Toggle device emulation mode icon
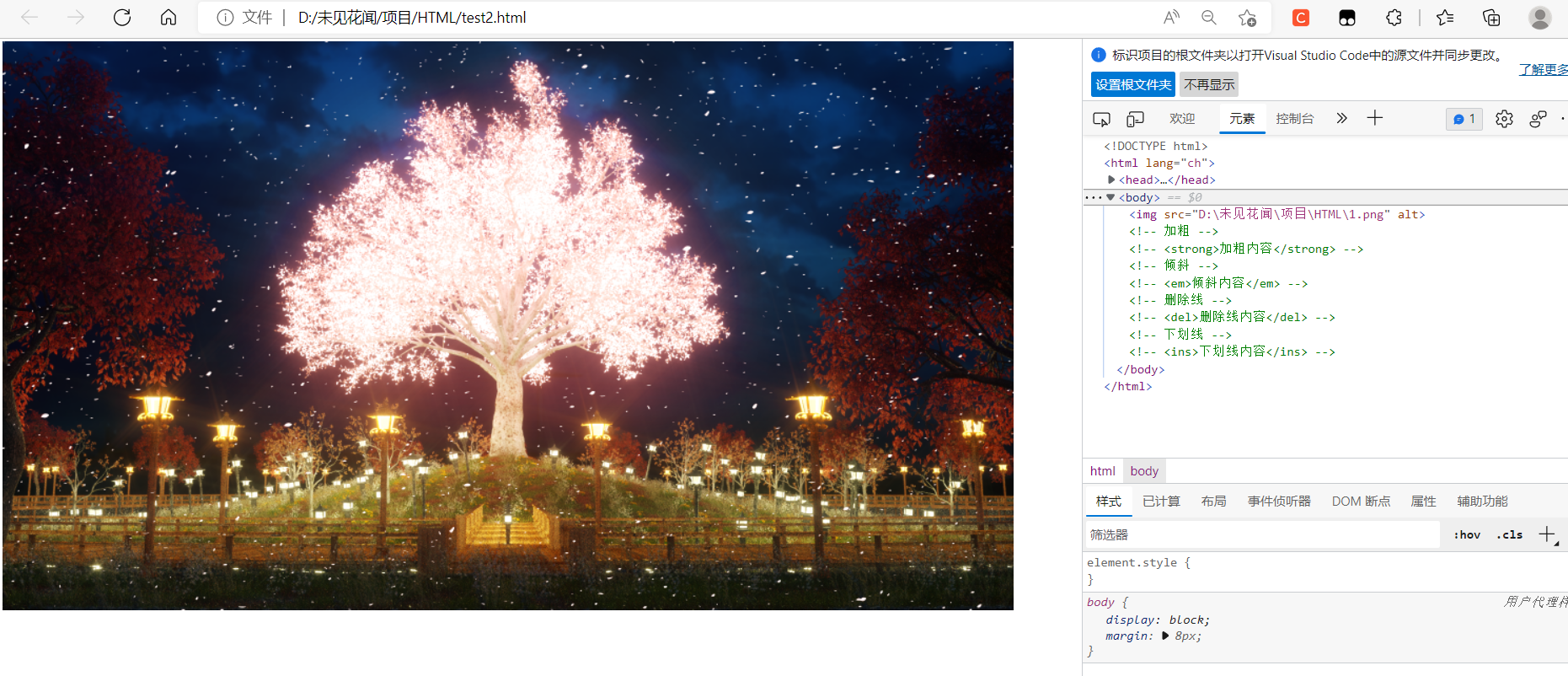Image resolution: width=1568 pixels, height=676 pixels. [x=1135, y=119]
